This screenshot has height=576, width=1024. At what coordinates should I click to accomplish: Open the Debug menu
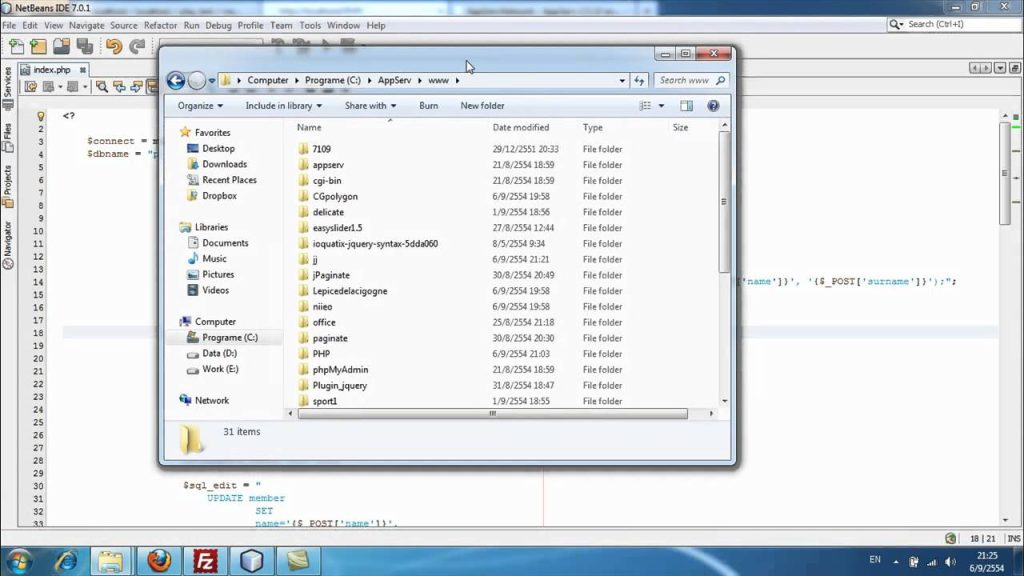[218, 25]
